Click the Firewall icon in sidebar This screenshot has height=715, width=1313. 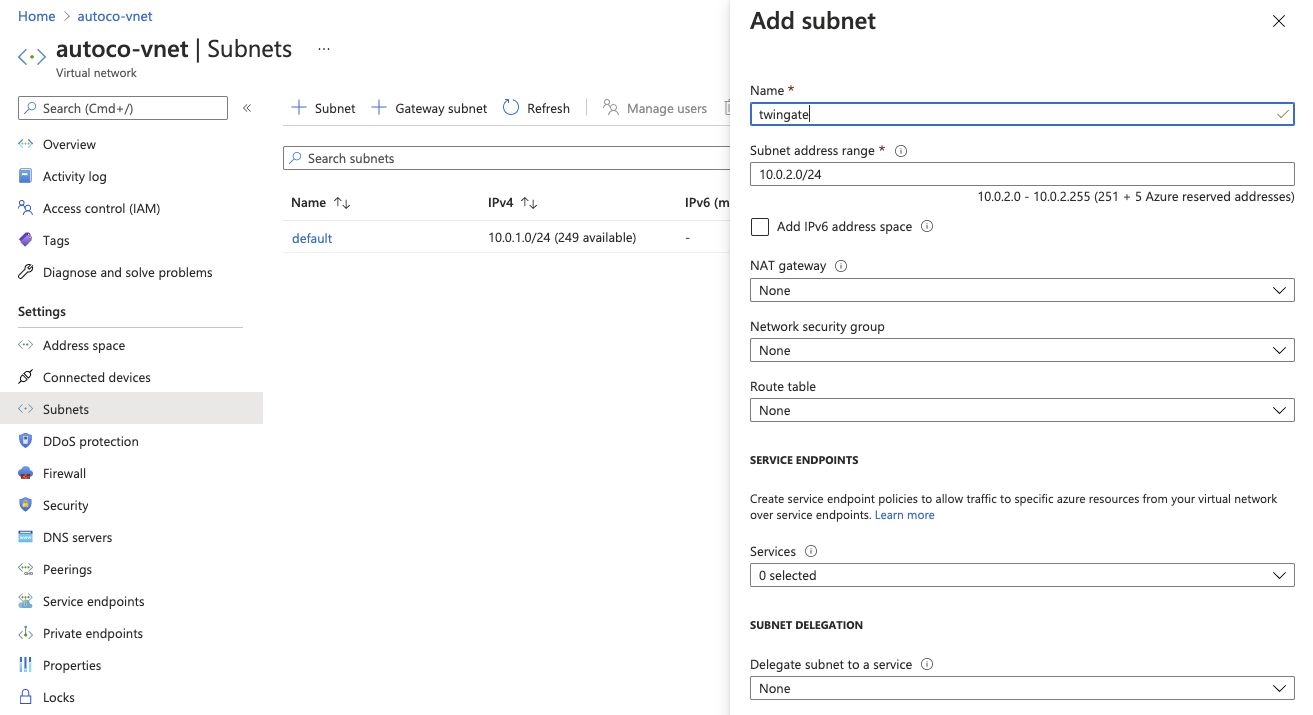pos(26,473)
